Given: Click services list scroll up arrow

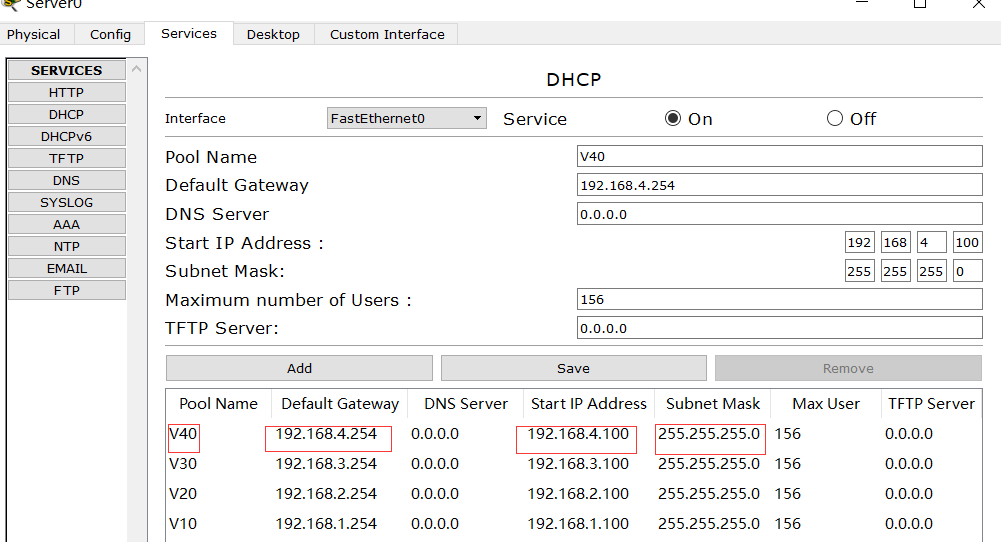Looking at the screenshot, I should (x=137, y=69).
